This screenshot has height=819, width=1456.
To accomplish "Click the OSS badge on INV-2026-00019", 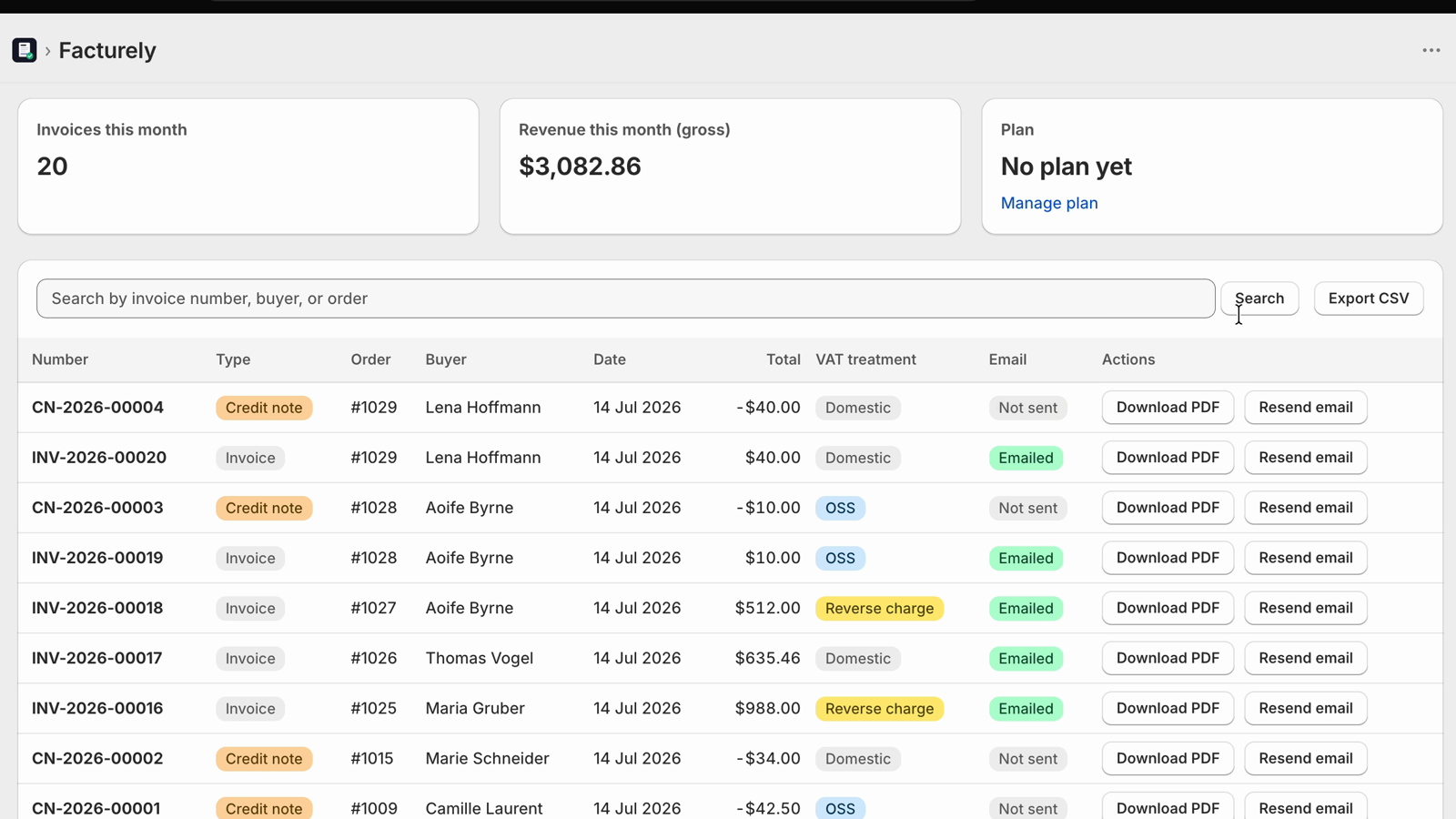I will pyautogui.click(x=840, y=558).
